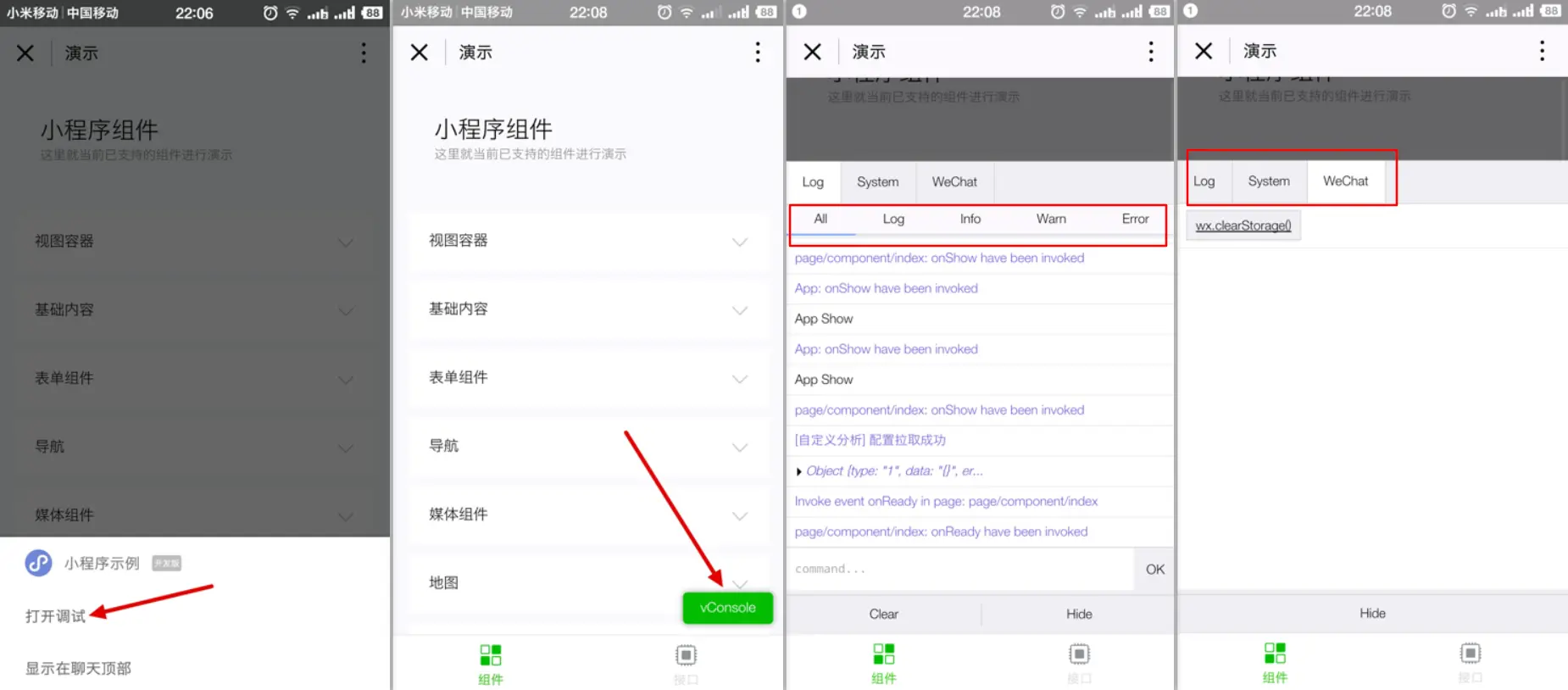Close the first phone screen with the X icon
1568x690 pixels.
click(25, 53)
